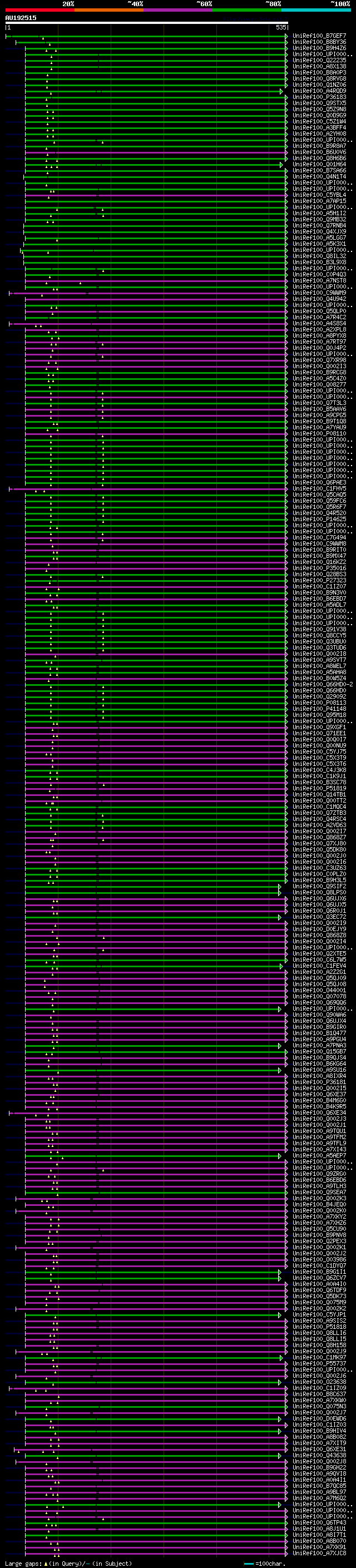Click UniRef100_C4J3K8 label
Screen dimensions: 356x1568
(x=319, y=770)
